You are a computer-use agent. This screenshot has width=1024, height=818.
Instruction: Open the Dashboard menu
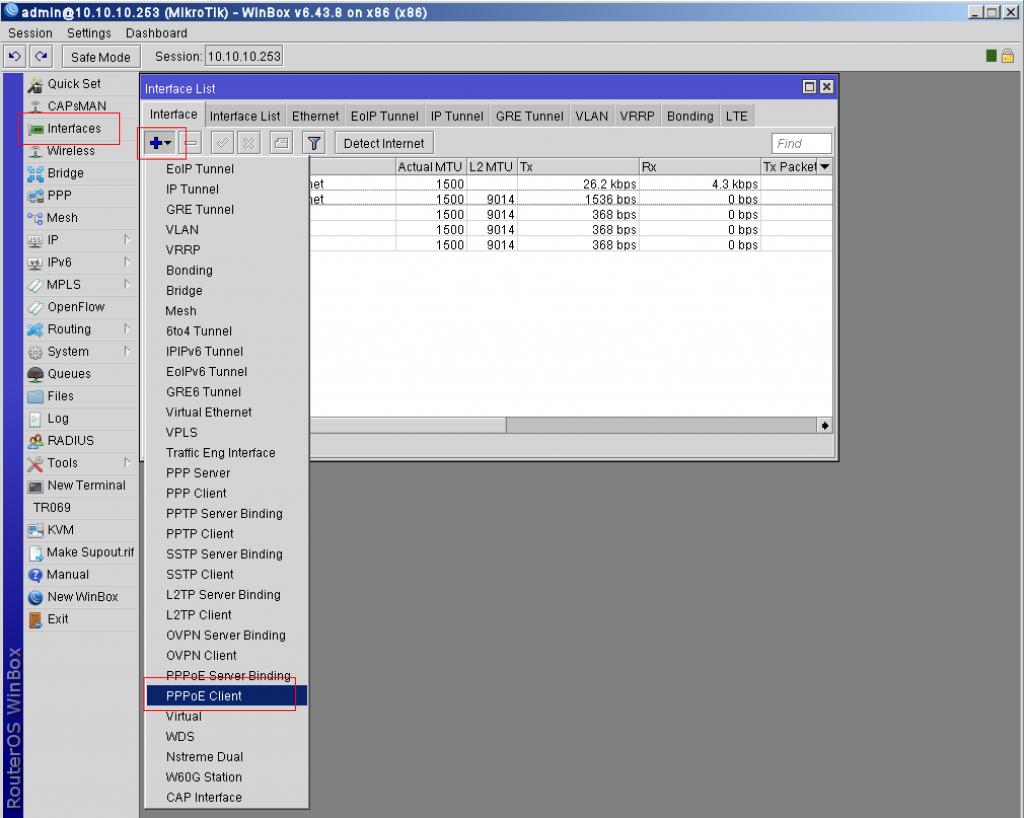pos(156,33)
